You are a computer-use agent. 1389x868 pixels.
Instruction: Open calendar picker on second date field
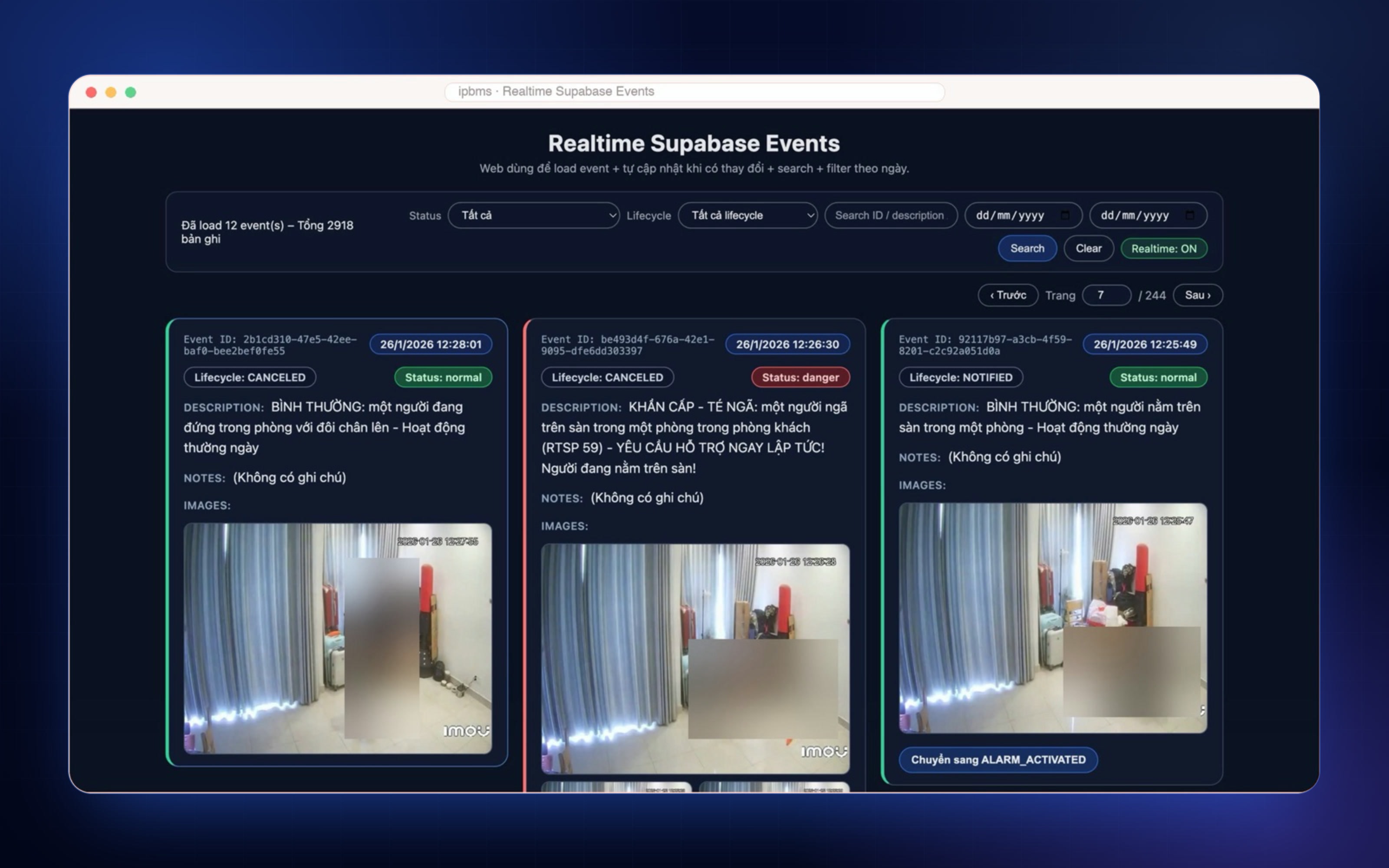[x=1190, y=215]
